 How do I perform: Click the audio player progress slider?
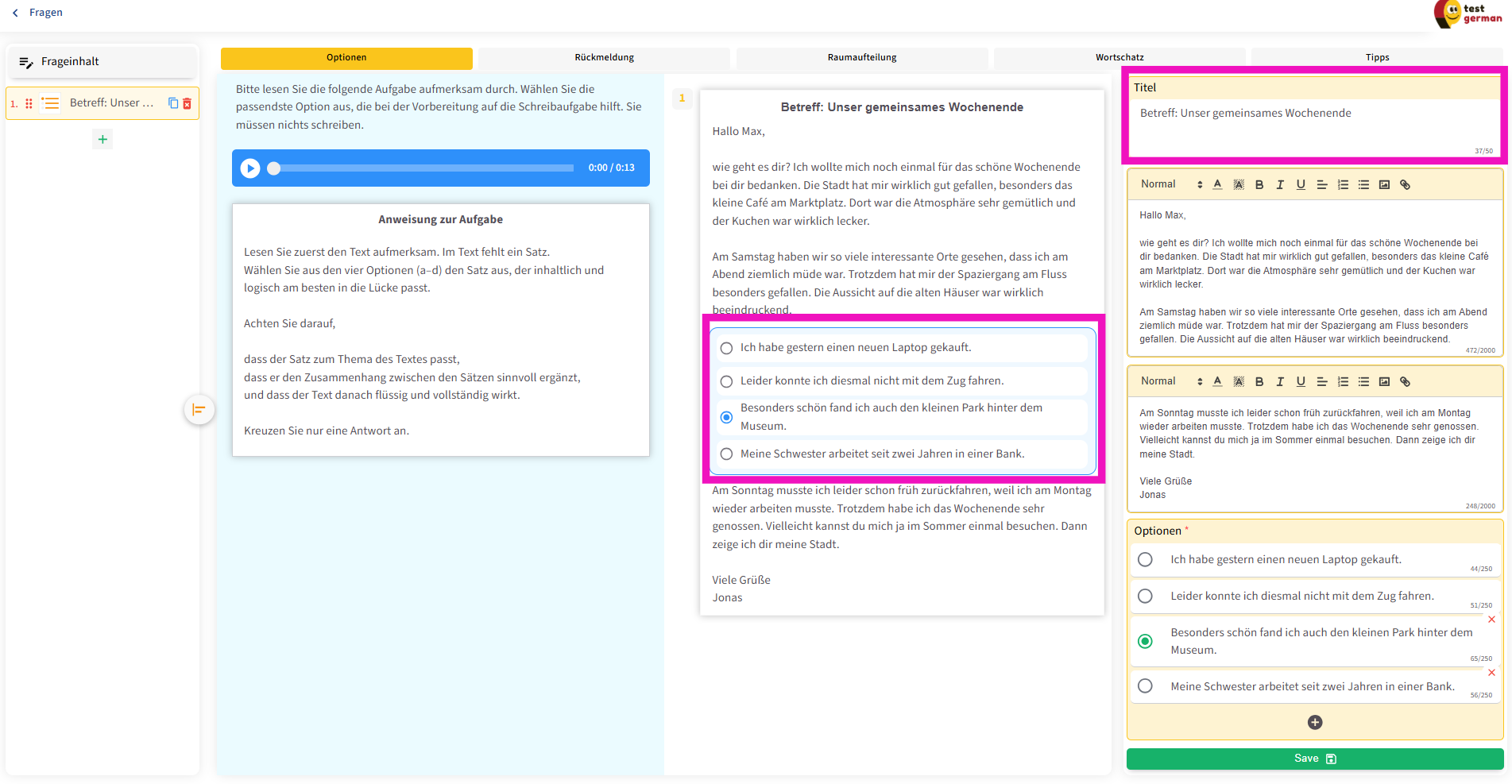click(x=423, y=168)
